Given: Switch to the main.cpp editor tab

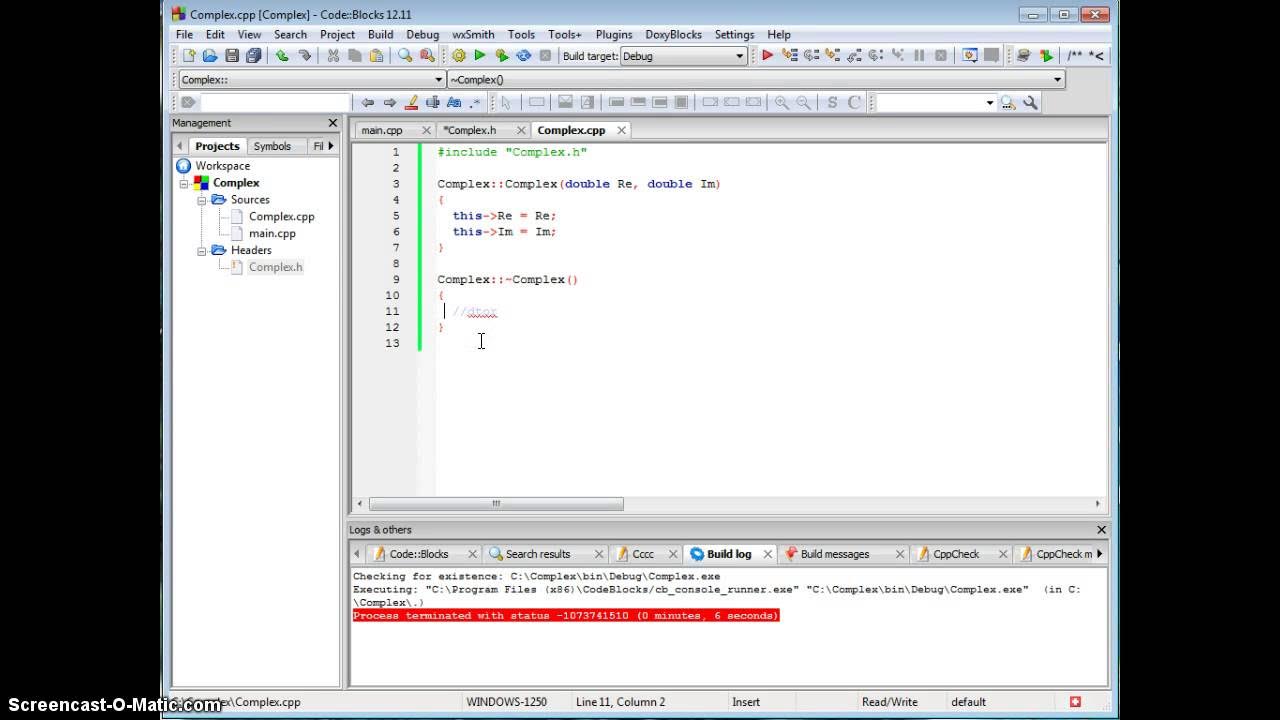Looking at the screenshot, I should pyautogui.click(x=382, y=130).
